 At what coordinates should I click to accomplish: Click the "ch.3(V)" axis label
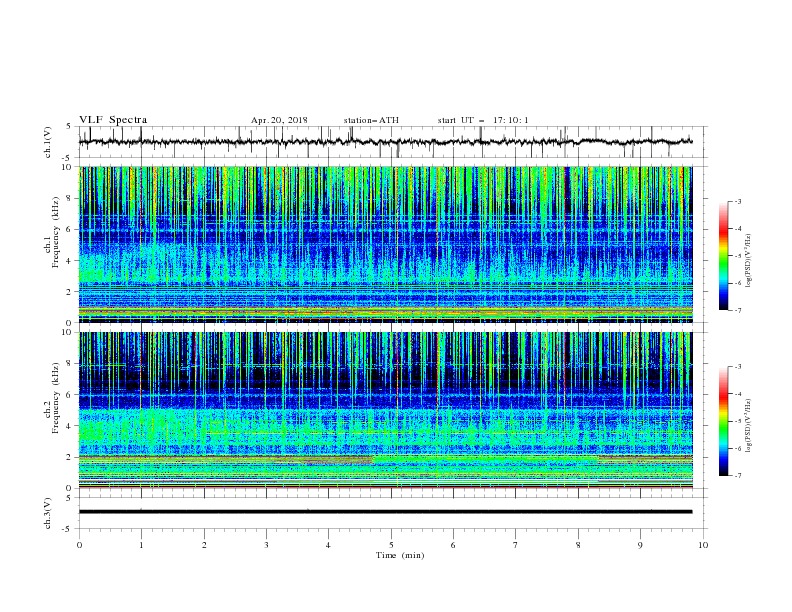pyautogui.click(x=48, y=513)
